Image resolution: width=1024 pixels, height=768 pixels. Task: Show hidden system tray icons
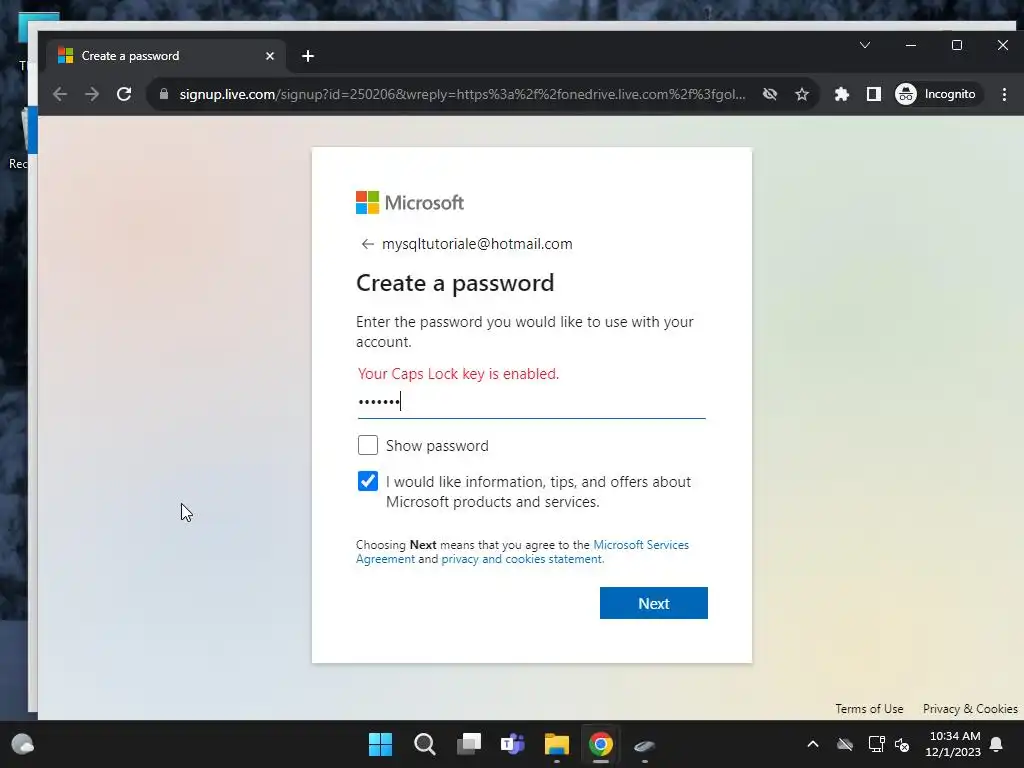[x=812, y=744]
